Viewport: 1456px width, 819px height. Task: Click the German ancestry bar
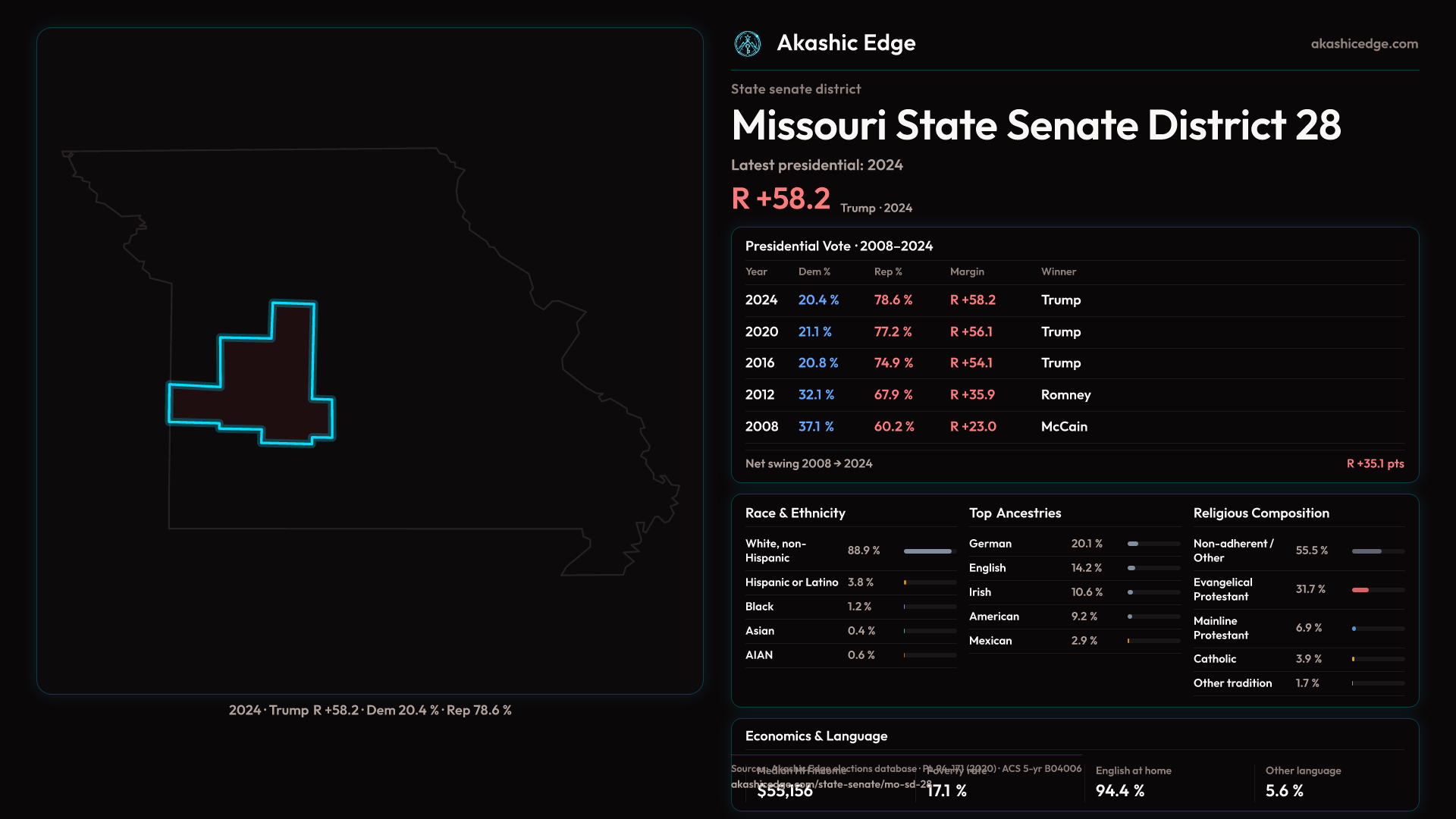tap(1133, 544)
